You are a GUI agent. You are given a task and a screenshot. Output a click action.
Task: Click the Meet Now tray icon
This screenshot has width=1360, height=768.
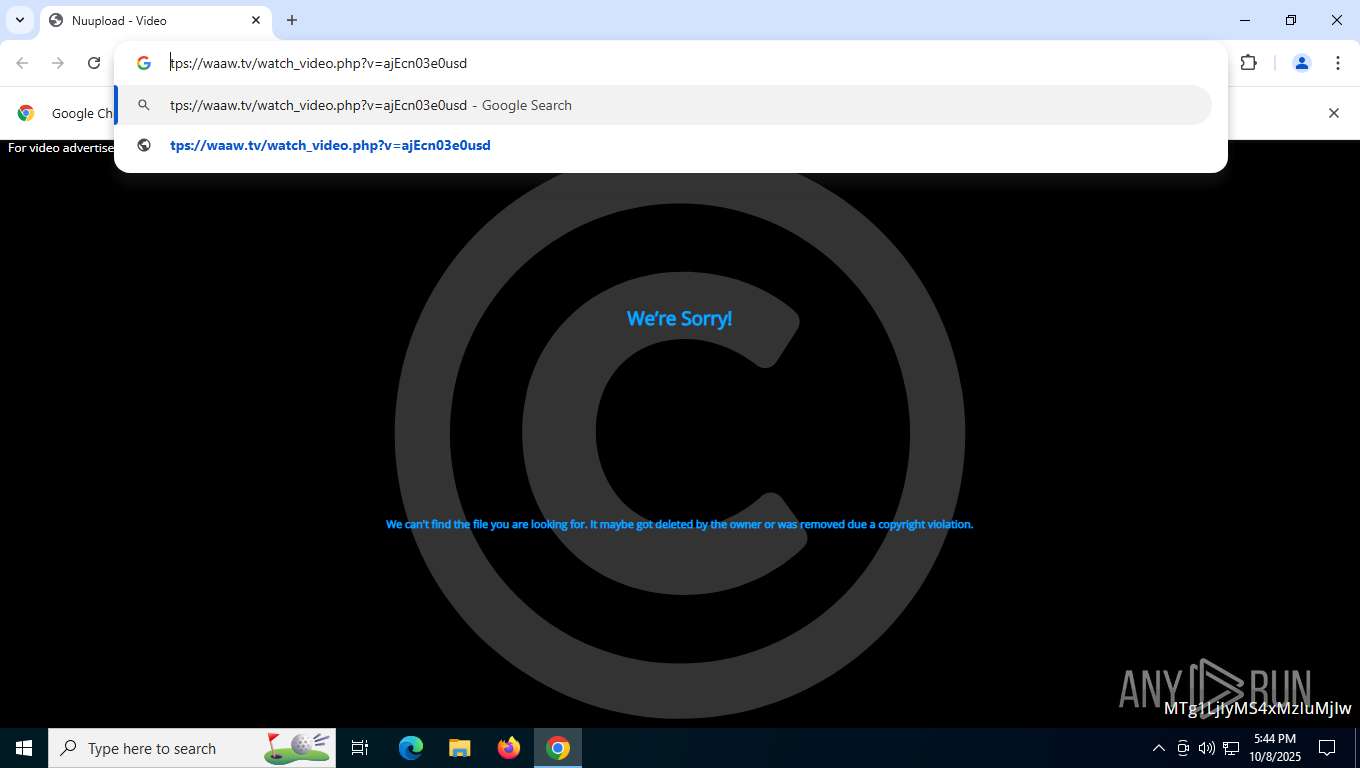[x=1183, y=748]
